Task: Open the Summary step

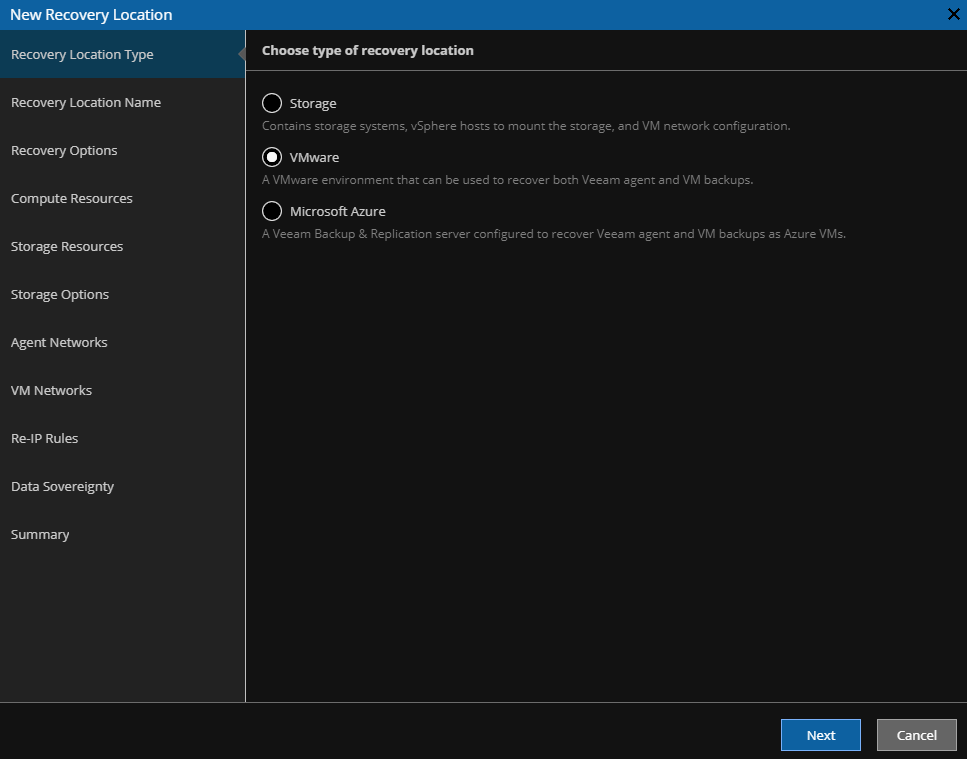Action: click(x=123, y=535)
